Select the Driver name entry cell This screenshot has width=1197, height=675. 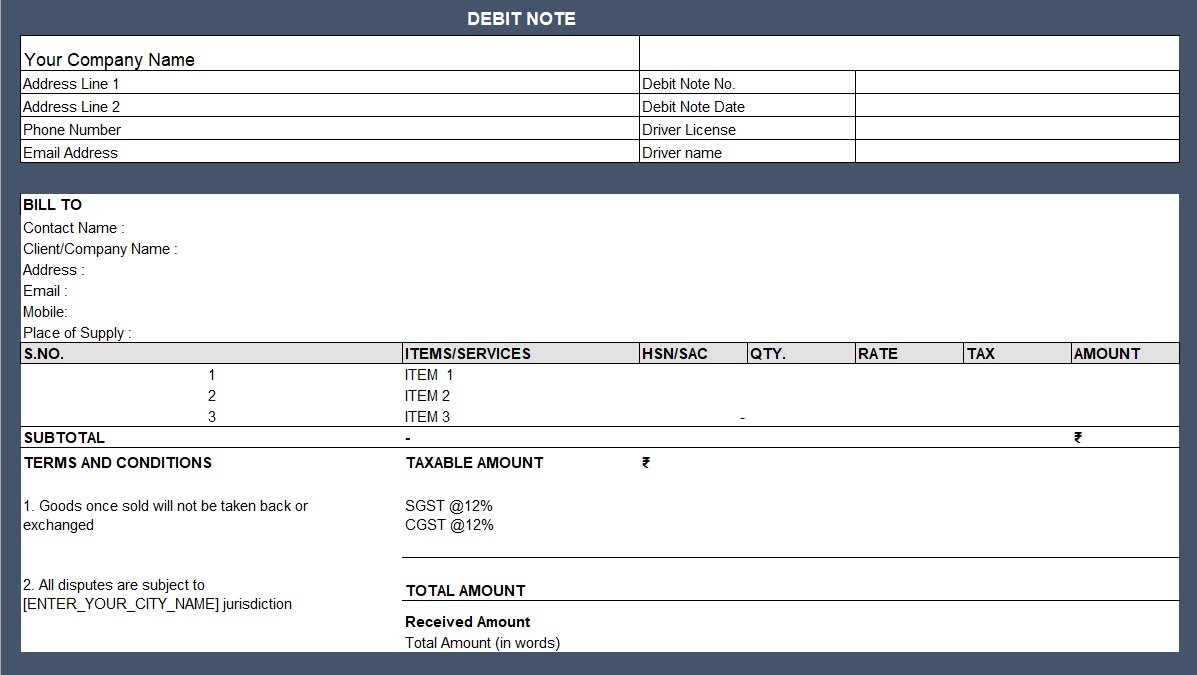point(1015,152)
